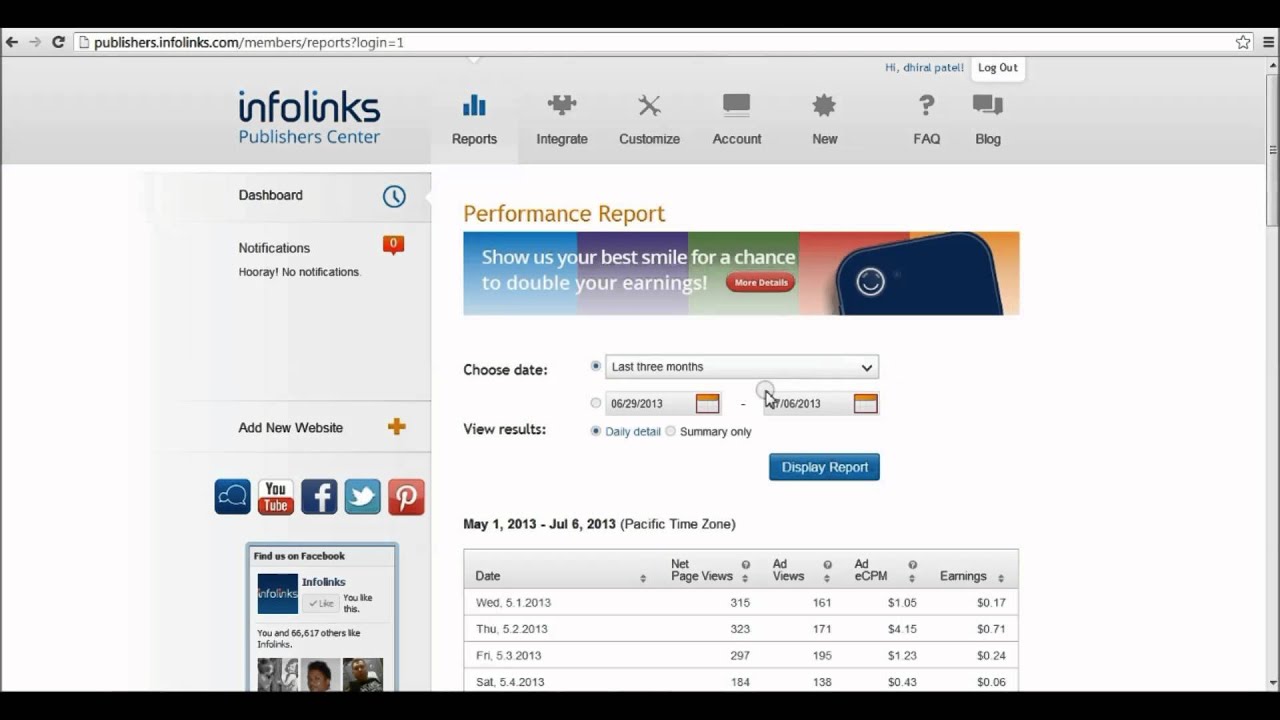1280x720 pixels.
Task: Open the Chrome menu icon
Action: tap(1269, 42)
